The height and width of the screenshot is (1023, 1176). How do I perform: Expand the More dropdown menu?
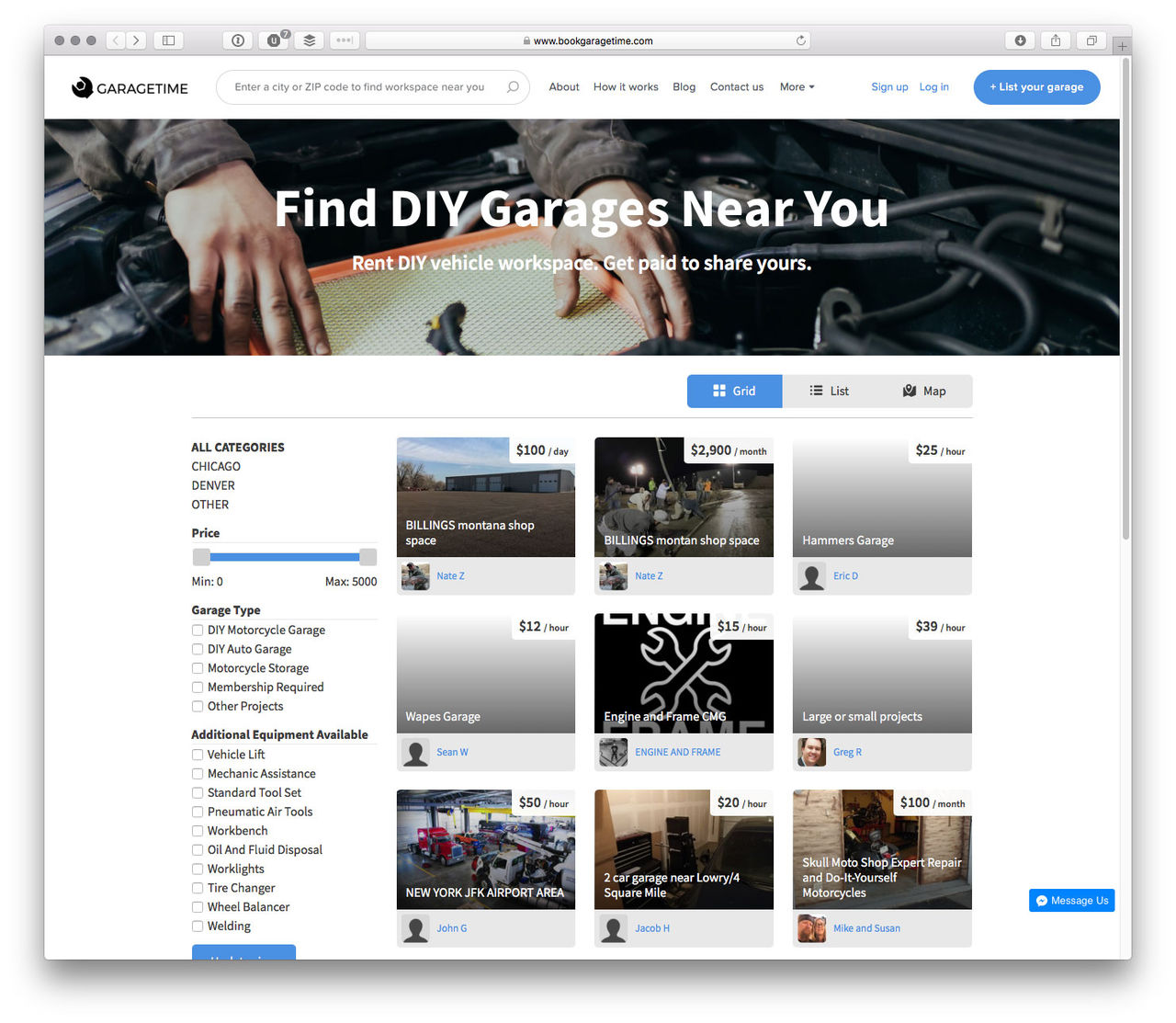(x=797, y=87)
